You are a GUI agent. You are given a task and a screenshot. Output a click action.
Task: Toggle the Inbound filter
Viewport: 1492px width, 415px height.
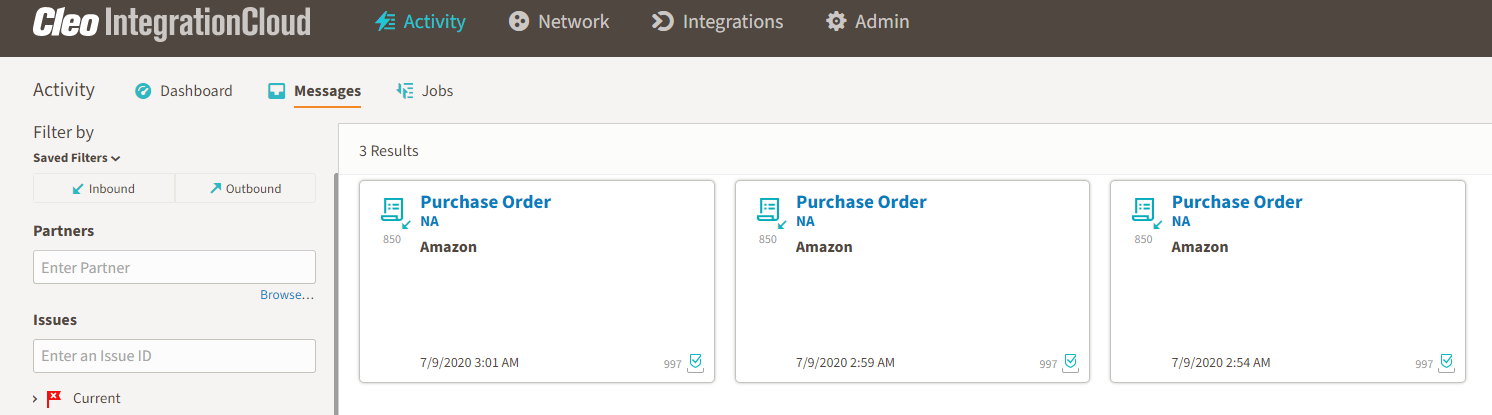pos(104,188)
